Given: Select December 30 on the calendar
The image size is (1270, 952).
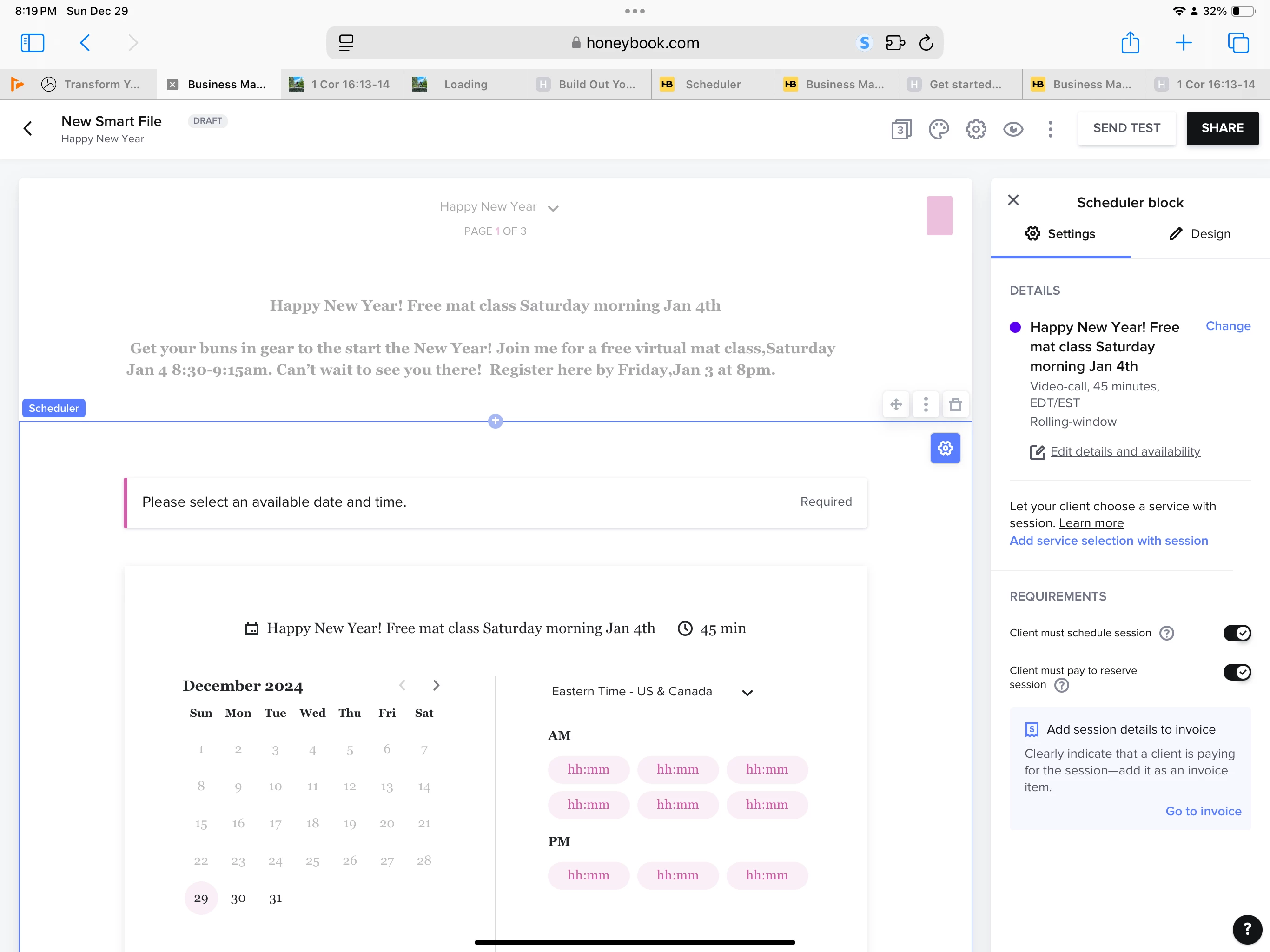Looking at the screenshot, I should click(238, 898).
